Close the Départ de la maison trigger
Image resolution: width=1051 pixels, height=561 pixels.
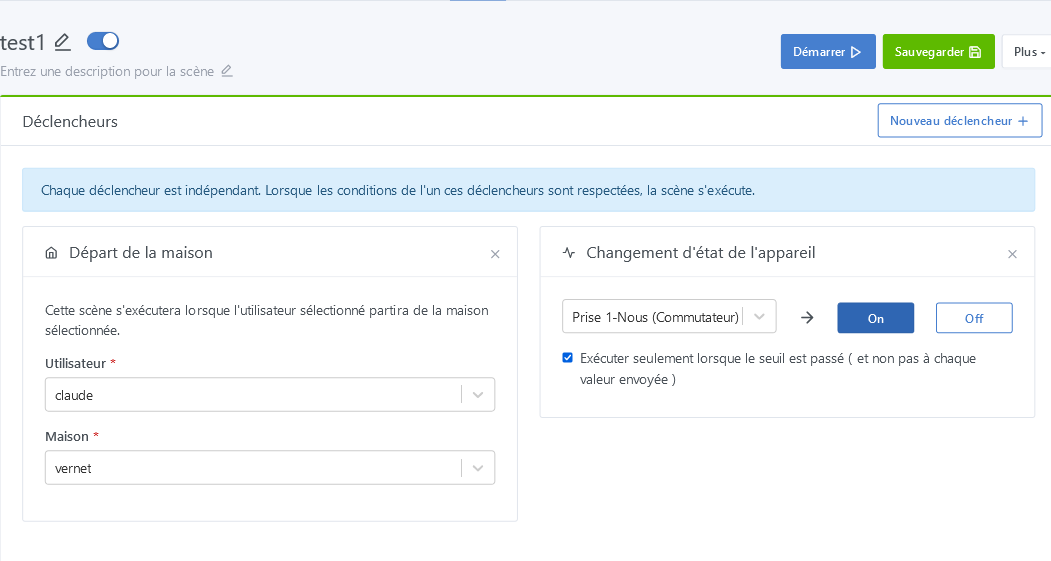pyautogui.click(x=495, y=254)
